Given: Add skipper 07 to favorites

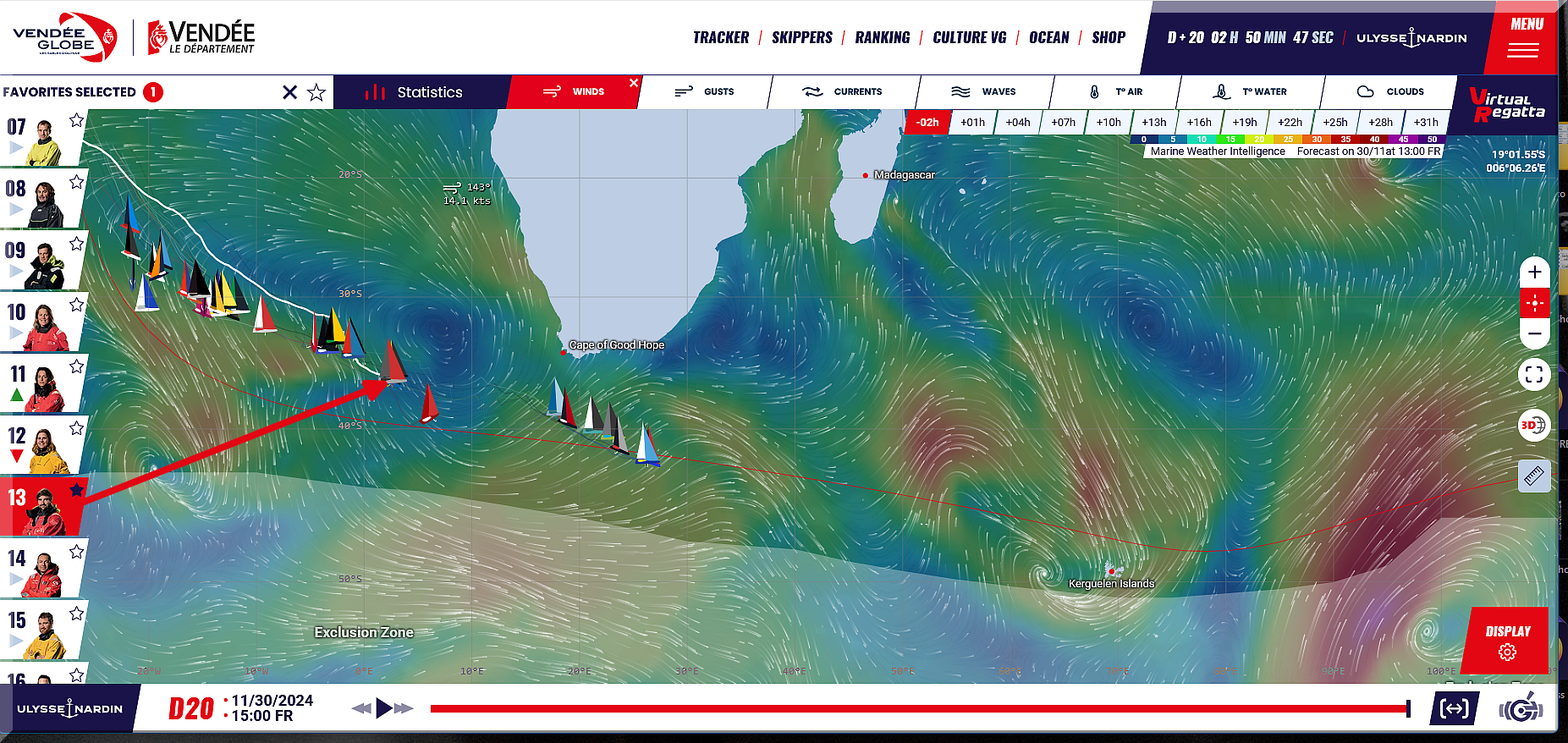Looking at the screenshot, I should pyautogui.click(x=77, y=120).
